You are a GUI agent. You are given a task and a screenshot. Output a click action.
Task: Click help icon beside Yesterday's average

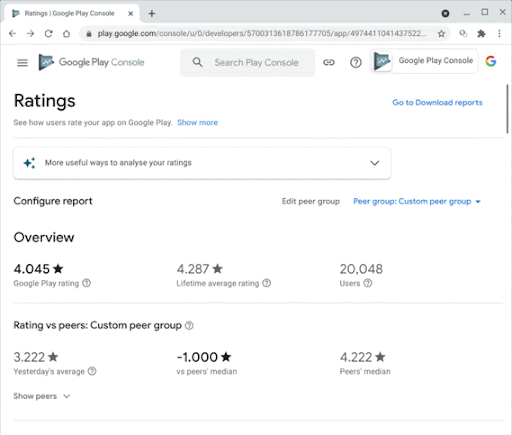[x=92, y=371]
